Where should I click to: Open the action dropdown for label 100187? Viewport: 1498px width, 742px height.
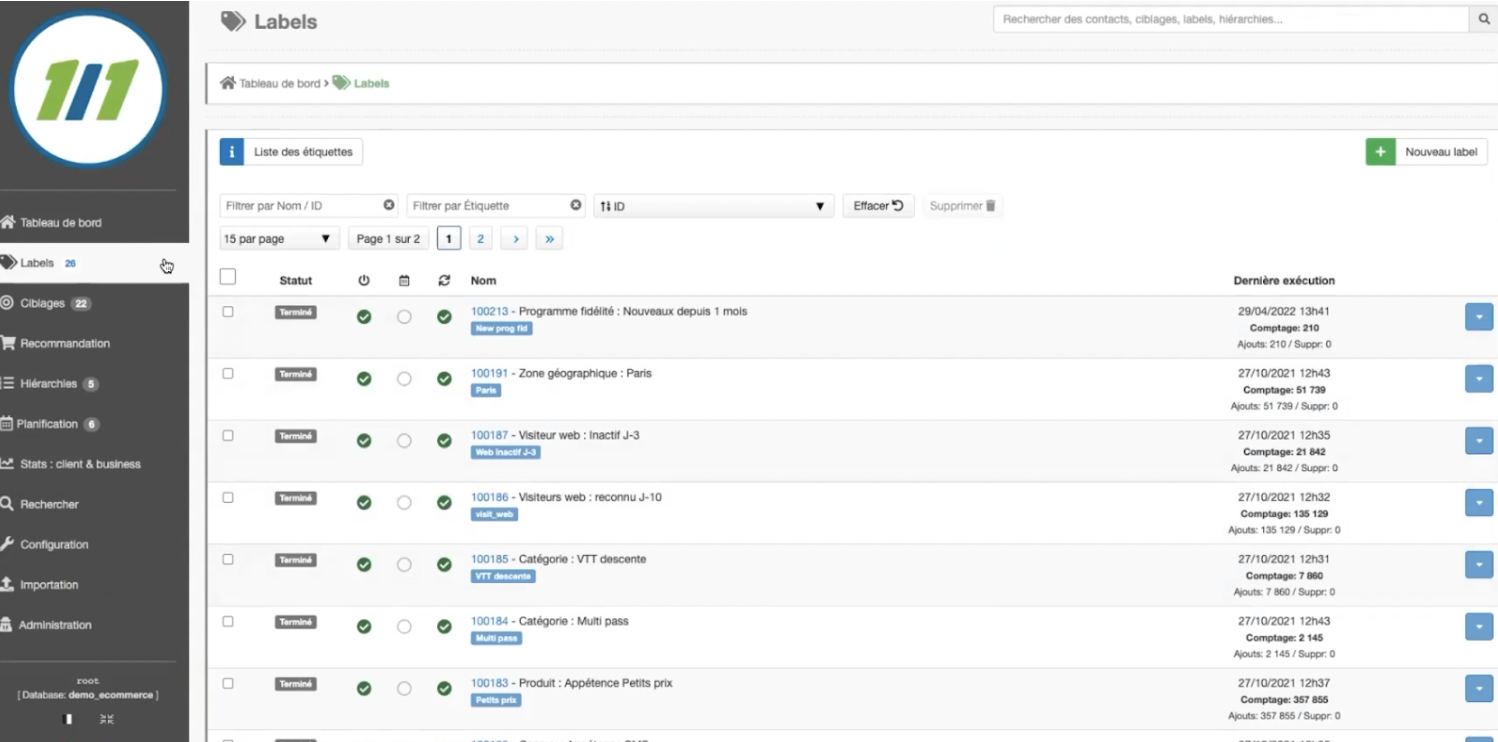coord(1479,441)
